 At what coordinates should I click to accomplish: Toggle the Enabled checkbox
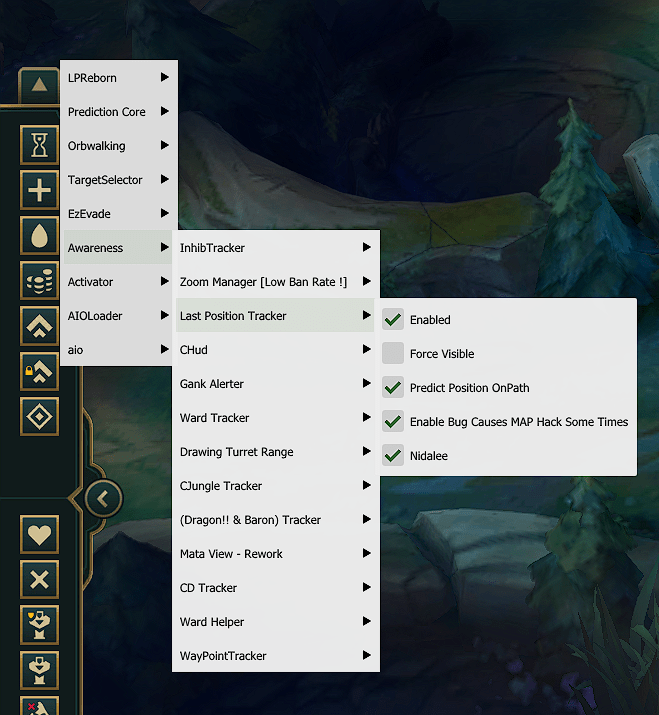pos(393,319)
